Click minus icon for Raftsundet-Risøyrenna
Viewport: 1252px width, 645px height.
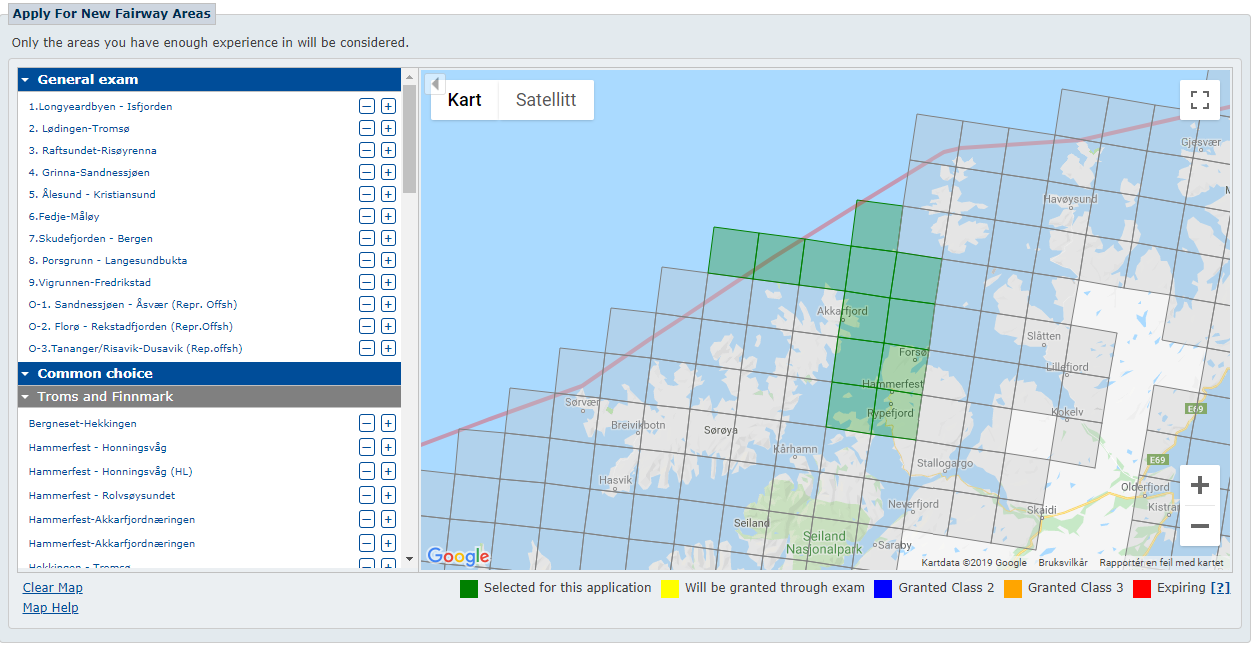[367, 151]
